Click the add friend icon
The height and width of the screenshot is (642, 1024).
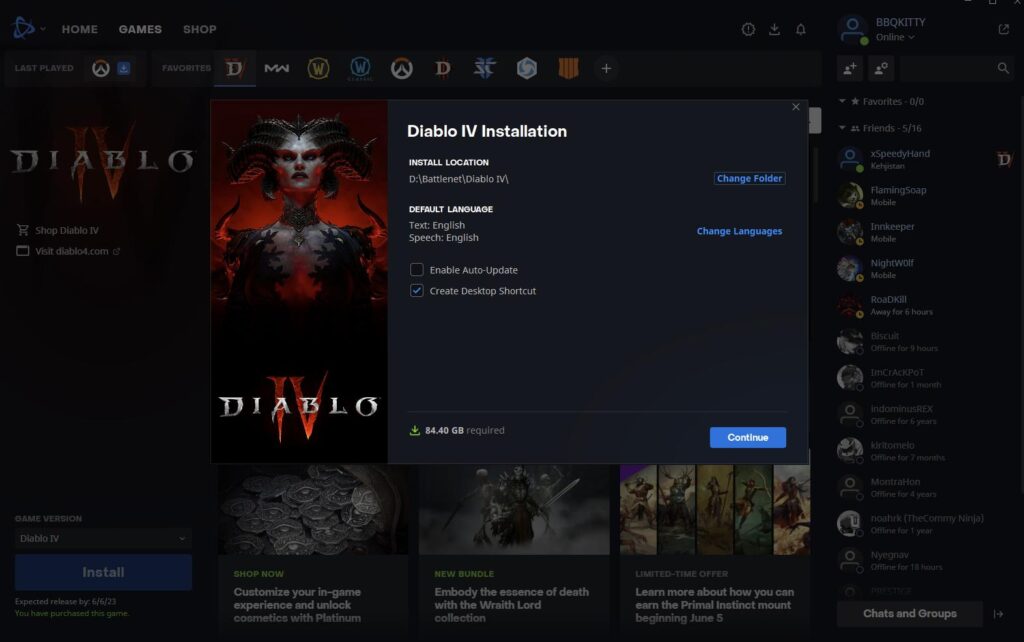(850, 68)
